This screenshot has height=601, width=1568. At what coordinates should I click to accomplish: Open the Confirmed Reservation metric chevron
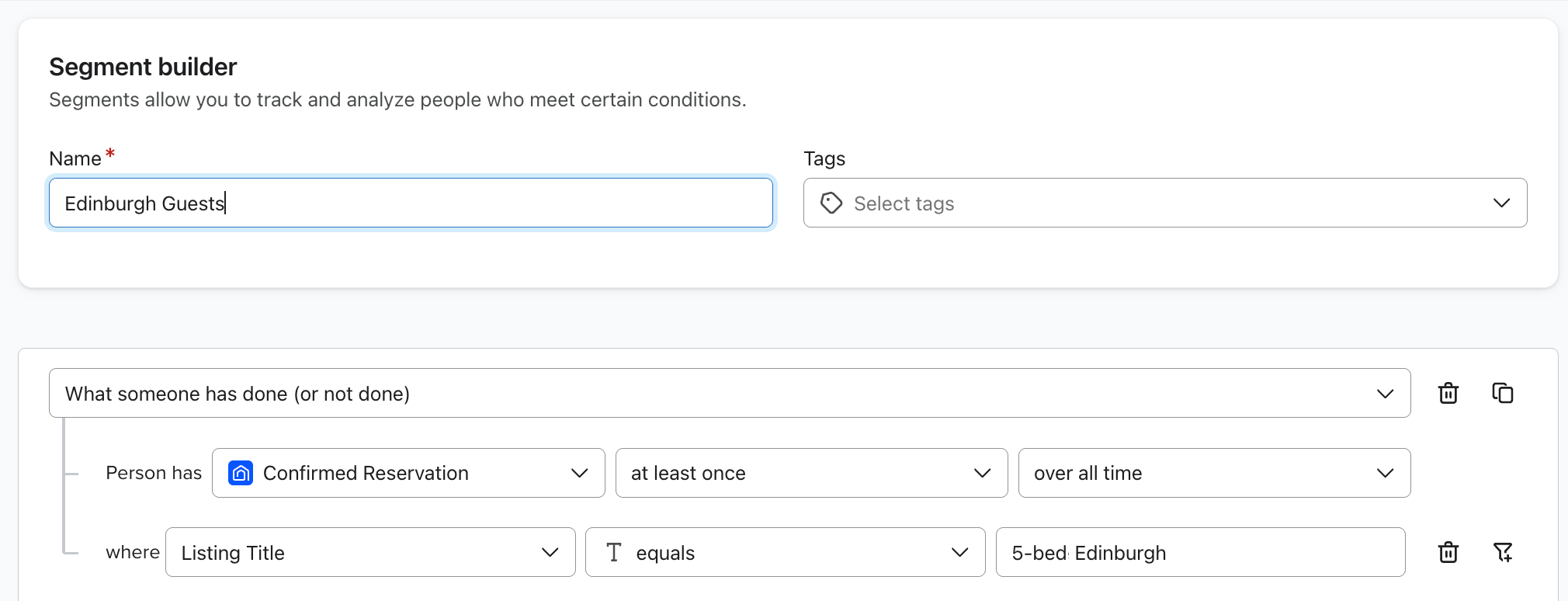[579, 473]
